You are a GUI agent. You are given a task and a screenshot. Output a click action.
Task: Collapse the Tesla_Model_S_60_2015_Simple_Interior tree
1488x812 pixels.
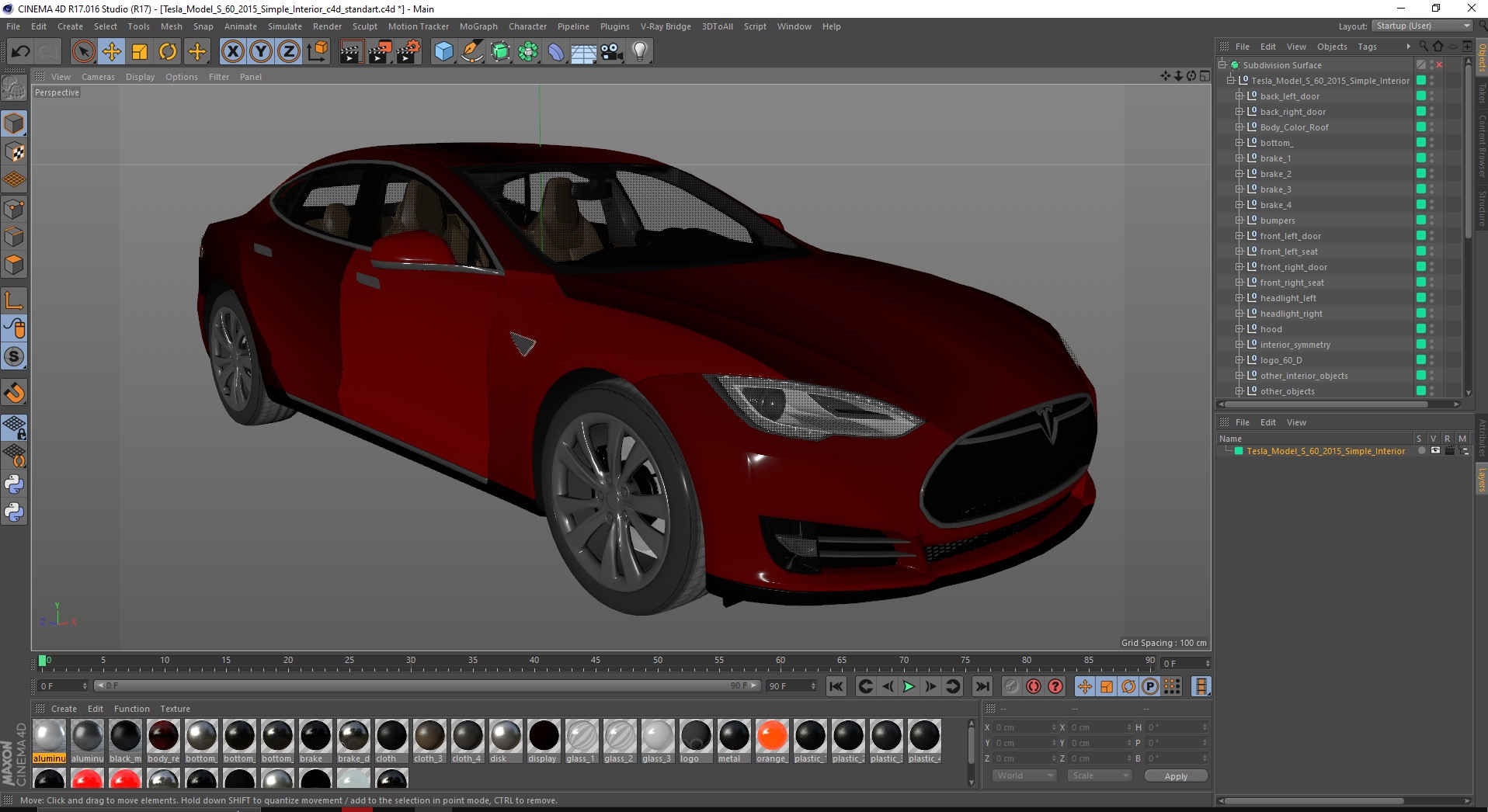(x=1231, y=81)
